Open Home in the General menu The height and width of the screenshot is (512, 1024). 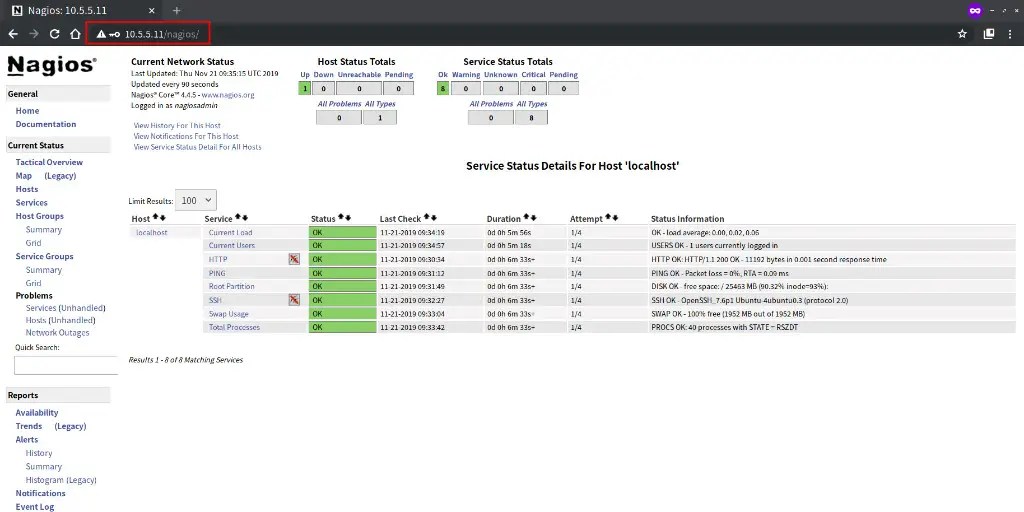pos(27,111)
